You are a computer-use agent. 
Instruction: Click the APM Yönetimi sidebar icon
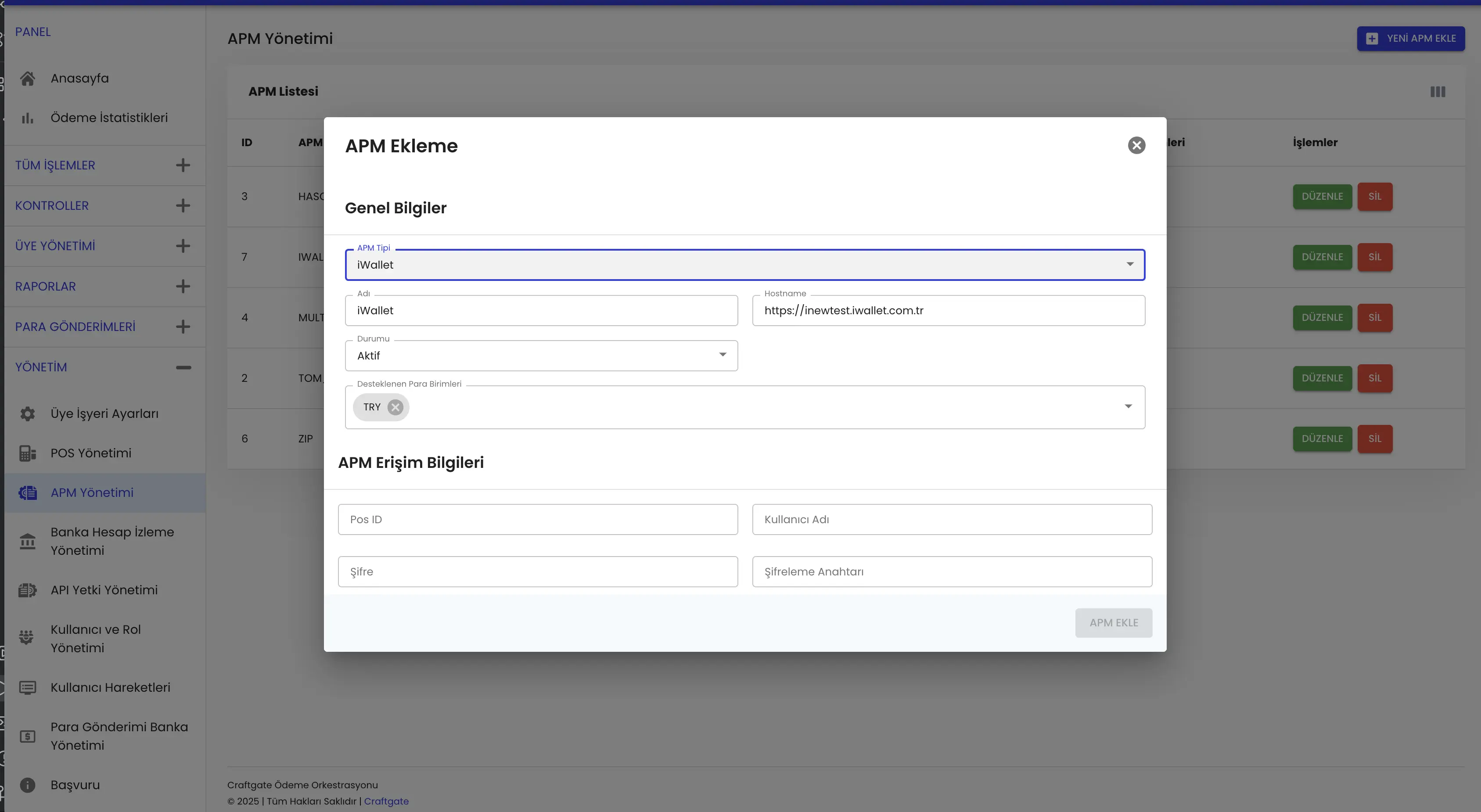pos(27,492)
